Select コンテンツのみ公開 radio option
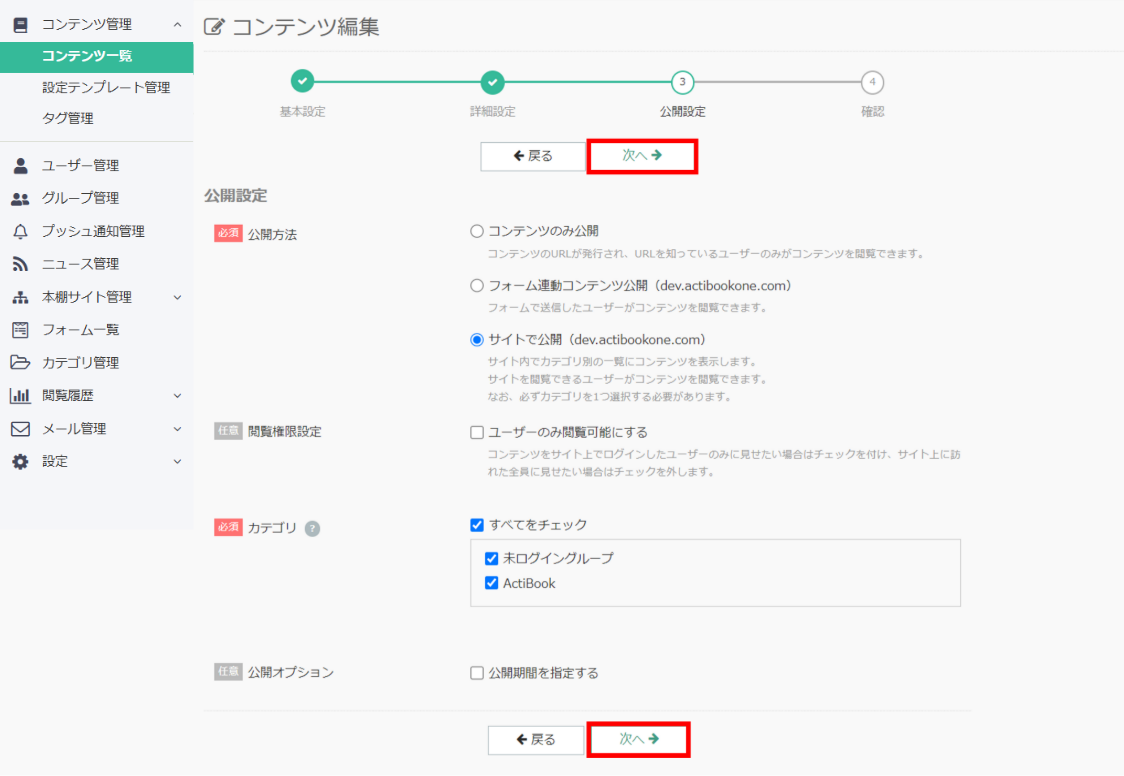 pyautogui.click(x=477, y=231)
